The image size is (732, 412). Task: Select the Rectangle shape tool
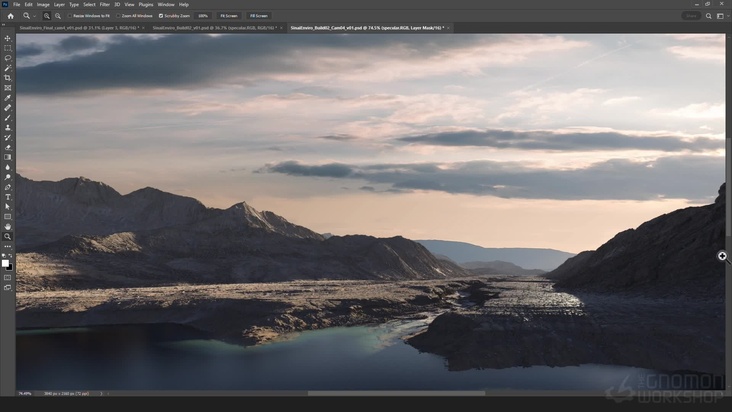pos(7,217)
